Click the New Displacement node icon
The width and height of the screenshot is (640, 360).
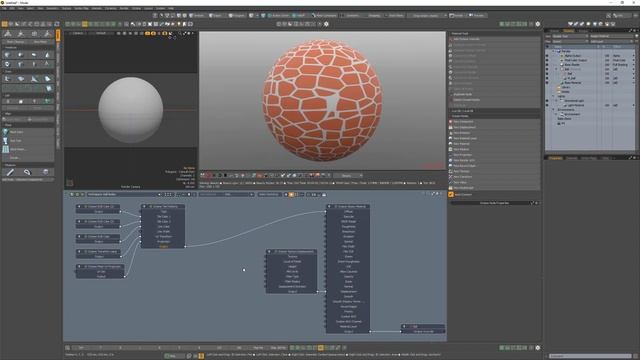(451, 127)
